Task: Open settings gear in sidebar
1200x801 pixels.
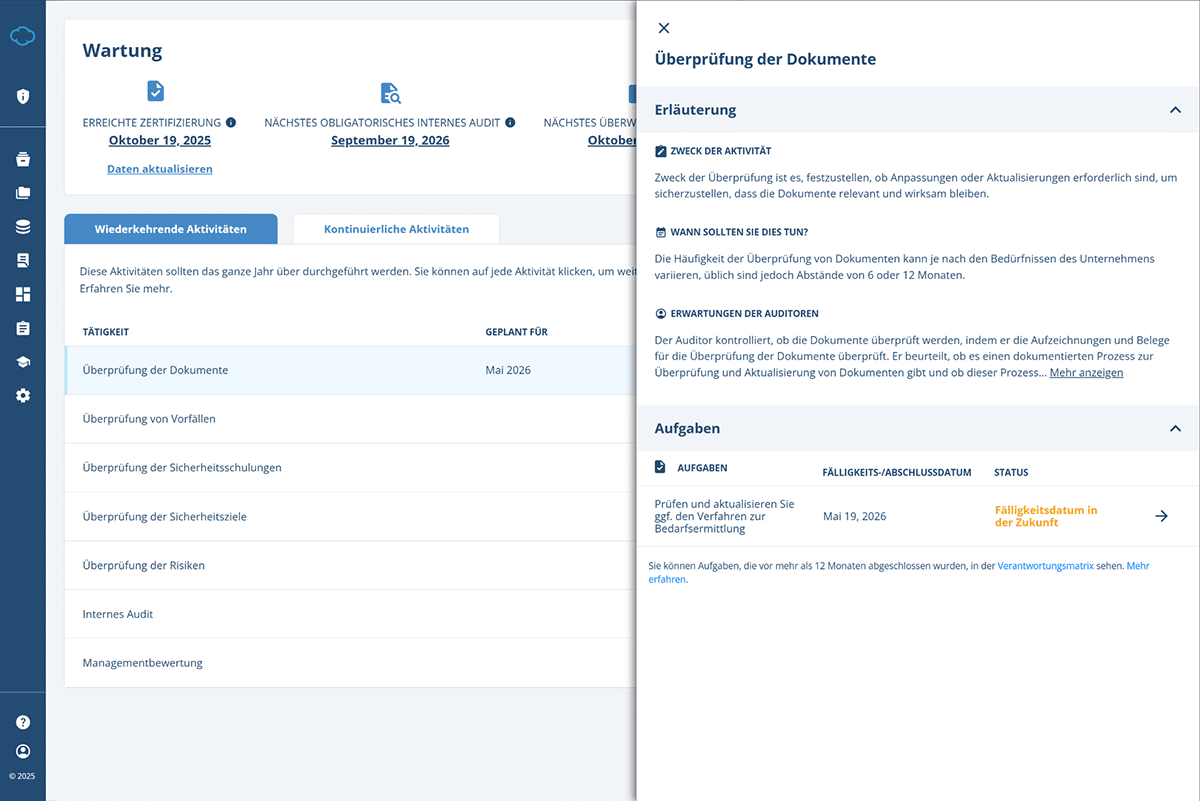Action: pyautogui.click(x=23, y=396)
